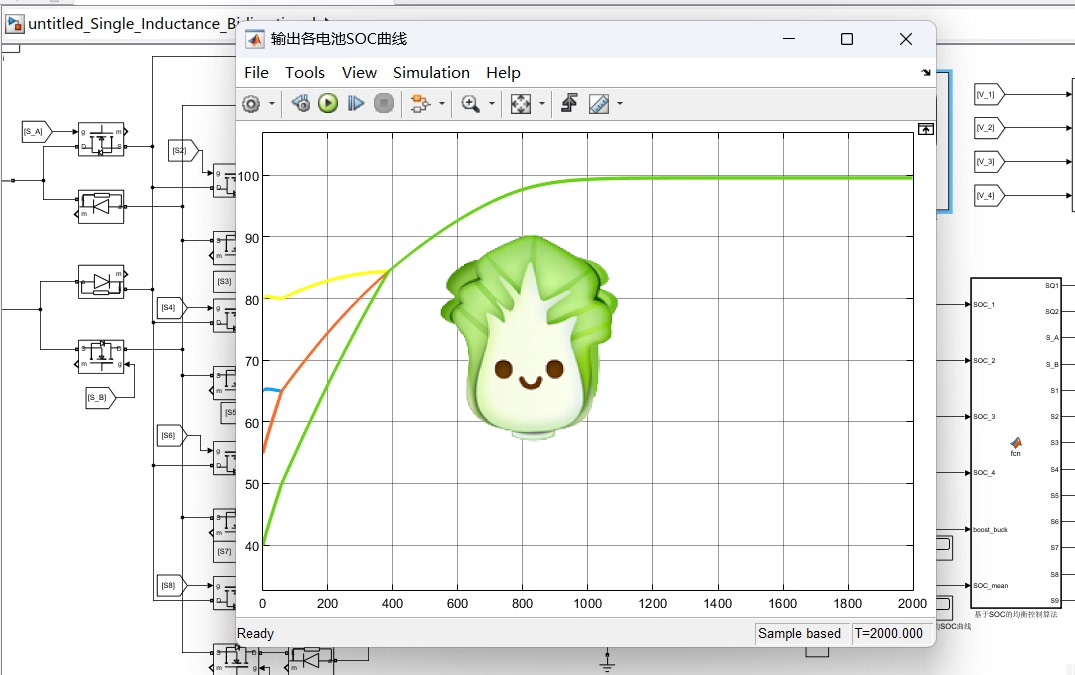Click the [S7] Goto block

225,551
